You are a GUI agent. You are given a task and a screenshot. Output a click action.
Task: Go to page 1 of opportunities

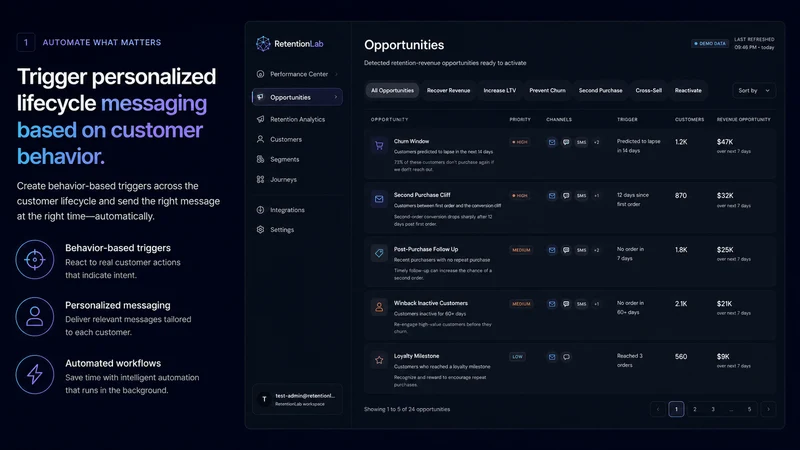pos(676,409)
